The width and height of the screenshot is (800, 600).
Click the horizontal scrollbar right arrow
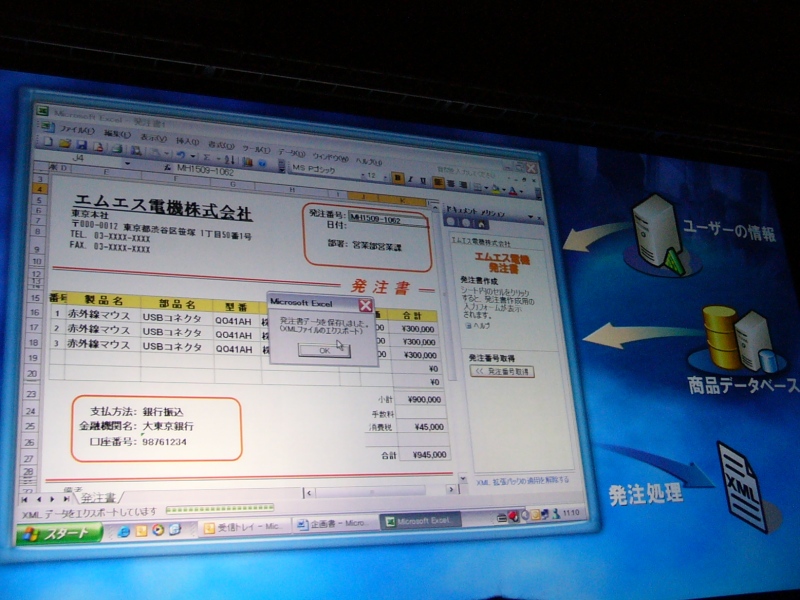(451, 489)
